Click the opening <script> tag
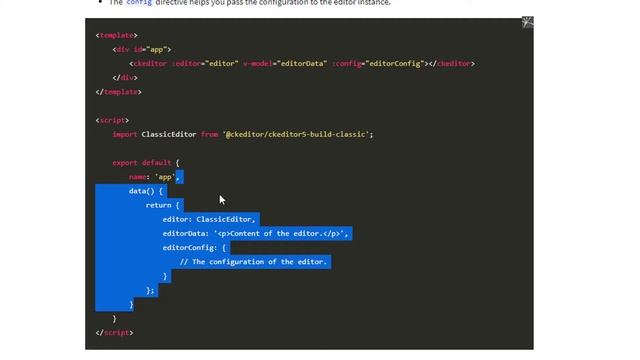This screenshot has width=640, height=360. coord(112,120)
